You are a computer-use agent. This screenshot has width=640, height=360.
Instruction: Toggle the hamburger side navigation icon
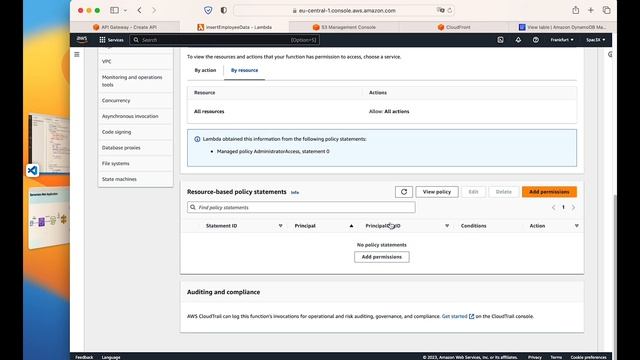coord(77,54)
